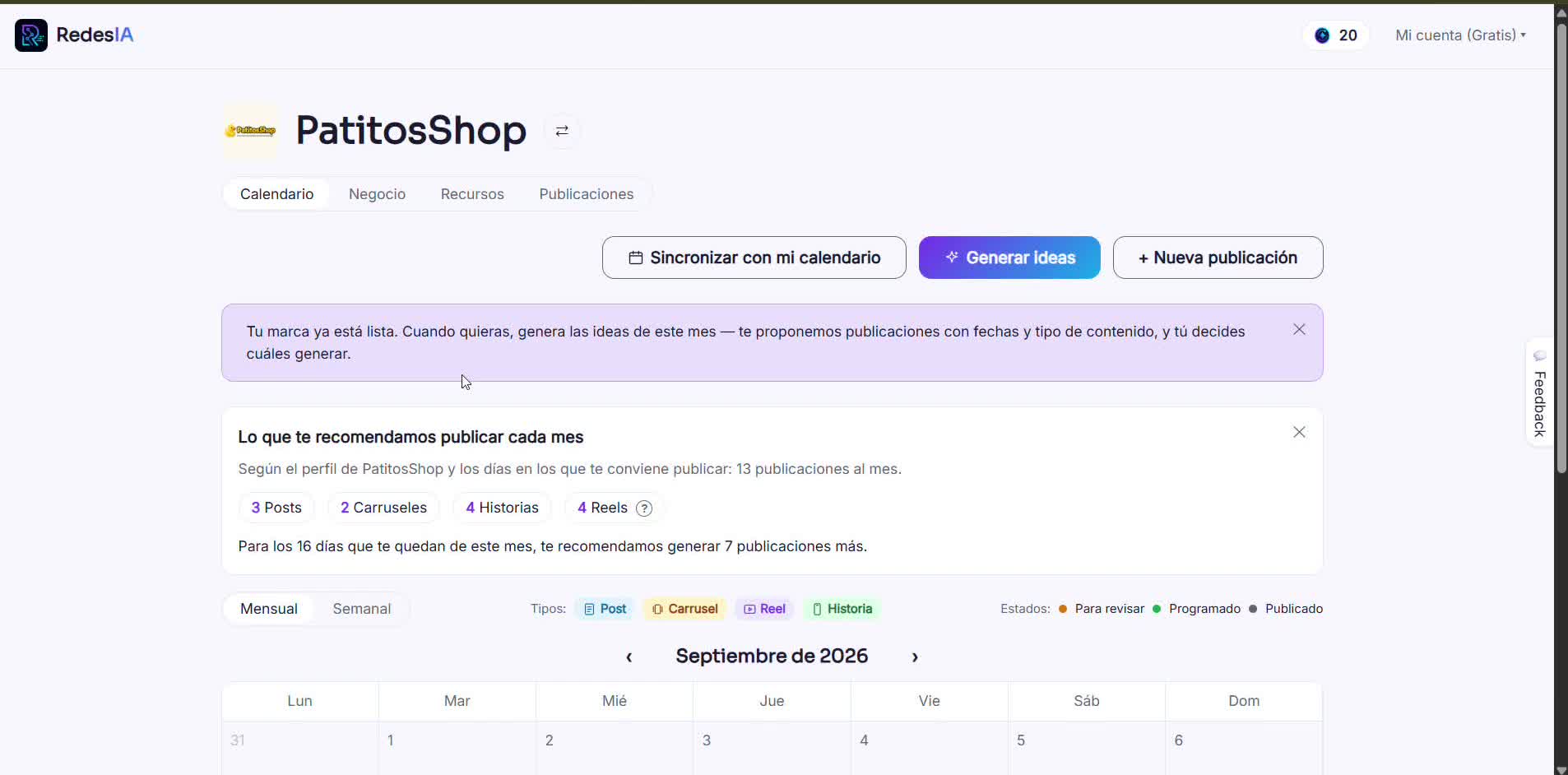Viewport: 1568px width, 775px height.
Task: Open the Mi cuenta (Gratis) dropdown
Action: coord(1460,35)
